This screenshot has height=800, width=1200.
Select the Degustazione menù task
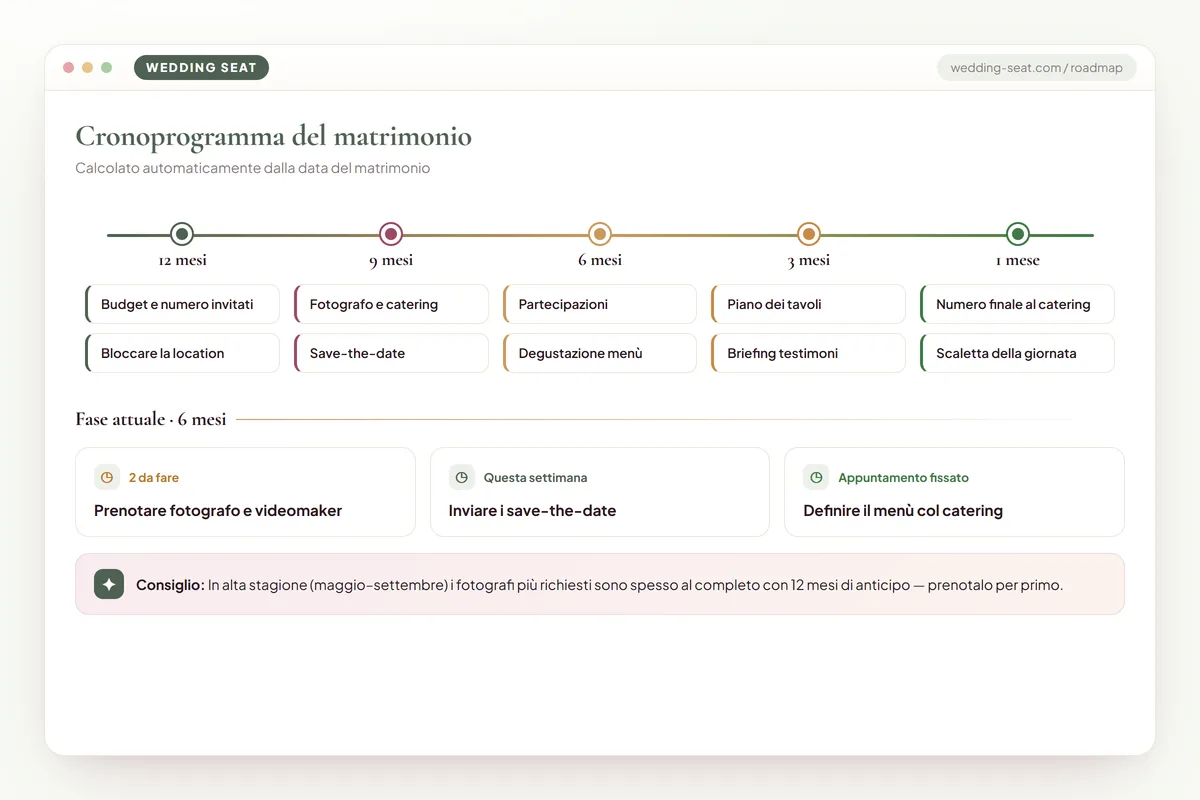tap(600, 353)
